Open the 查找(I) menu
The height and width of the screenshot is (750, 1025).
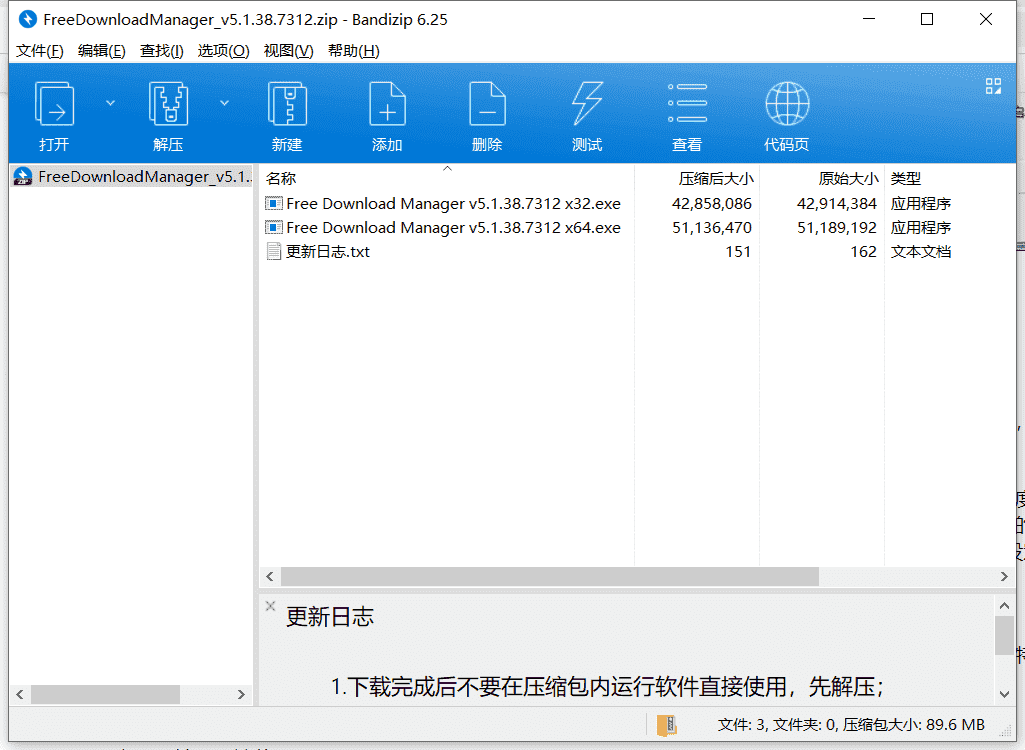[161, 51]
